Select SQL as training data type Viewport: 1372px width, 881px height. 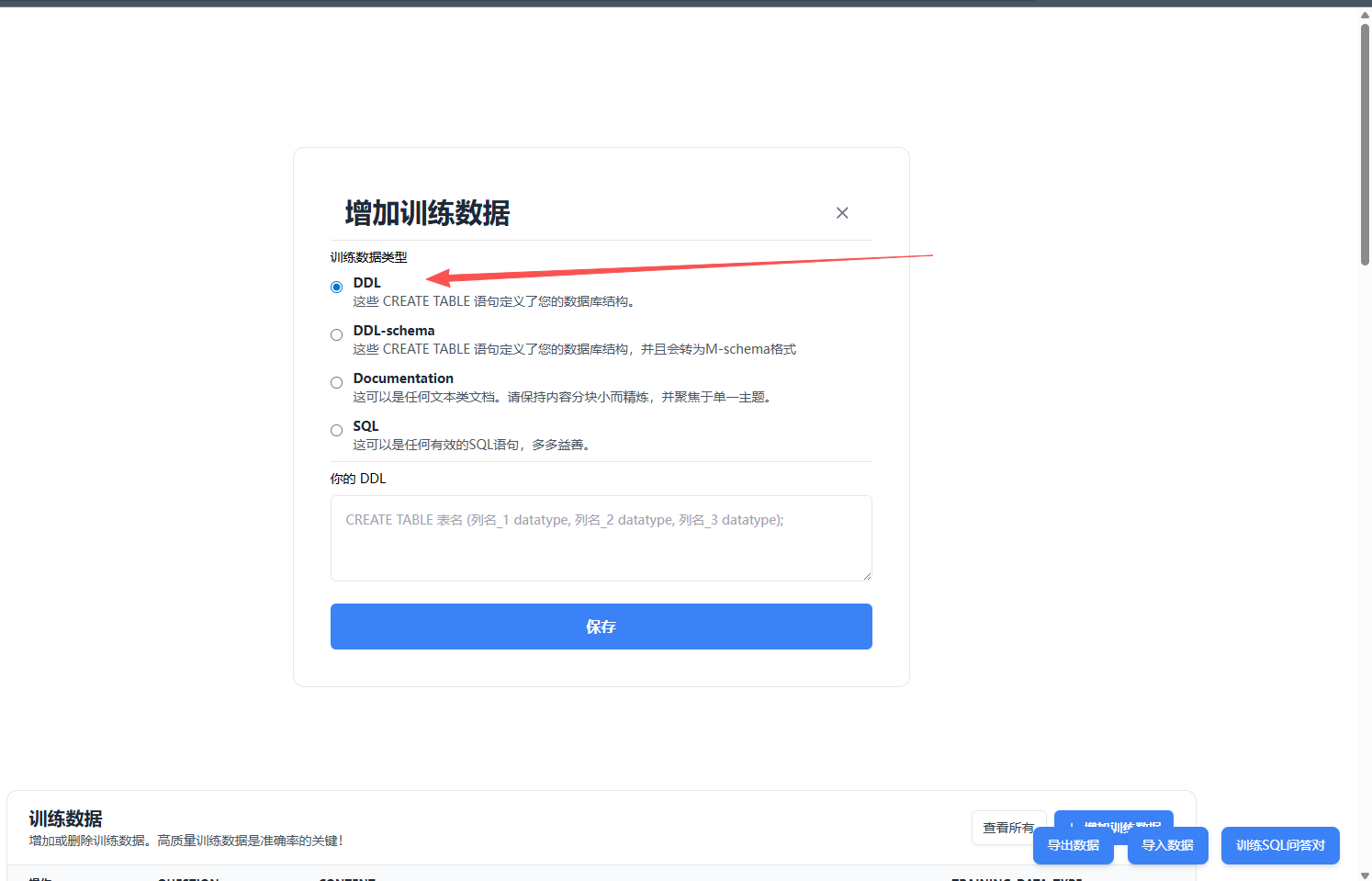[337, 430]
